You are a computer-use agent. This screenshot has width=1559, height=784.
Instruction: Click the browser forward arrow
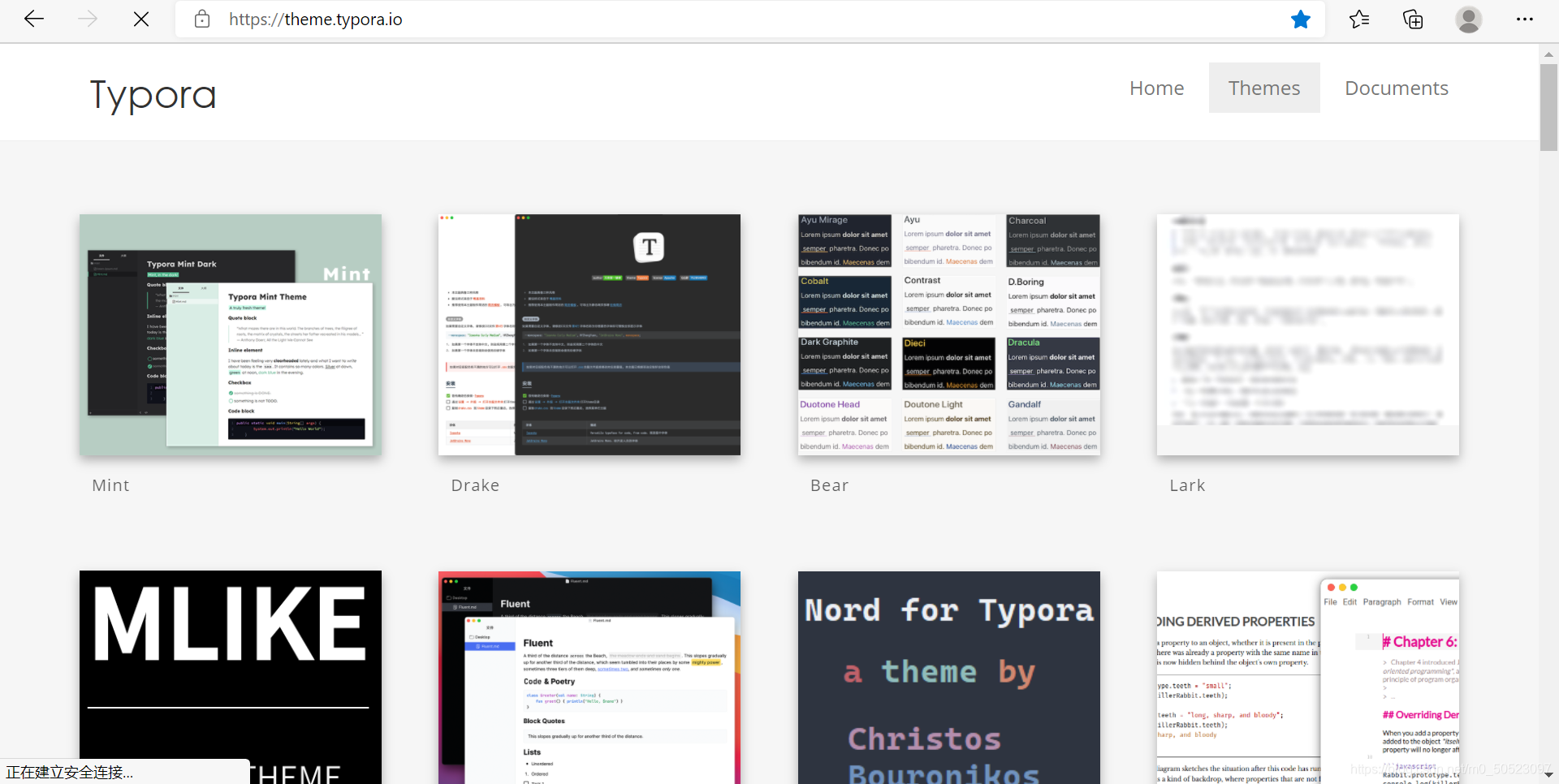click(88, 19)
